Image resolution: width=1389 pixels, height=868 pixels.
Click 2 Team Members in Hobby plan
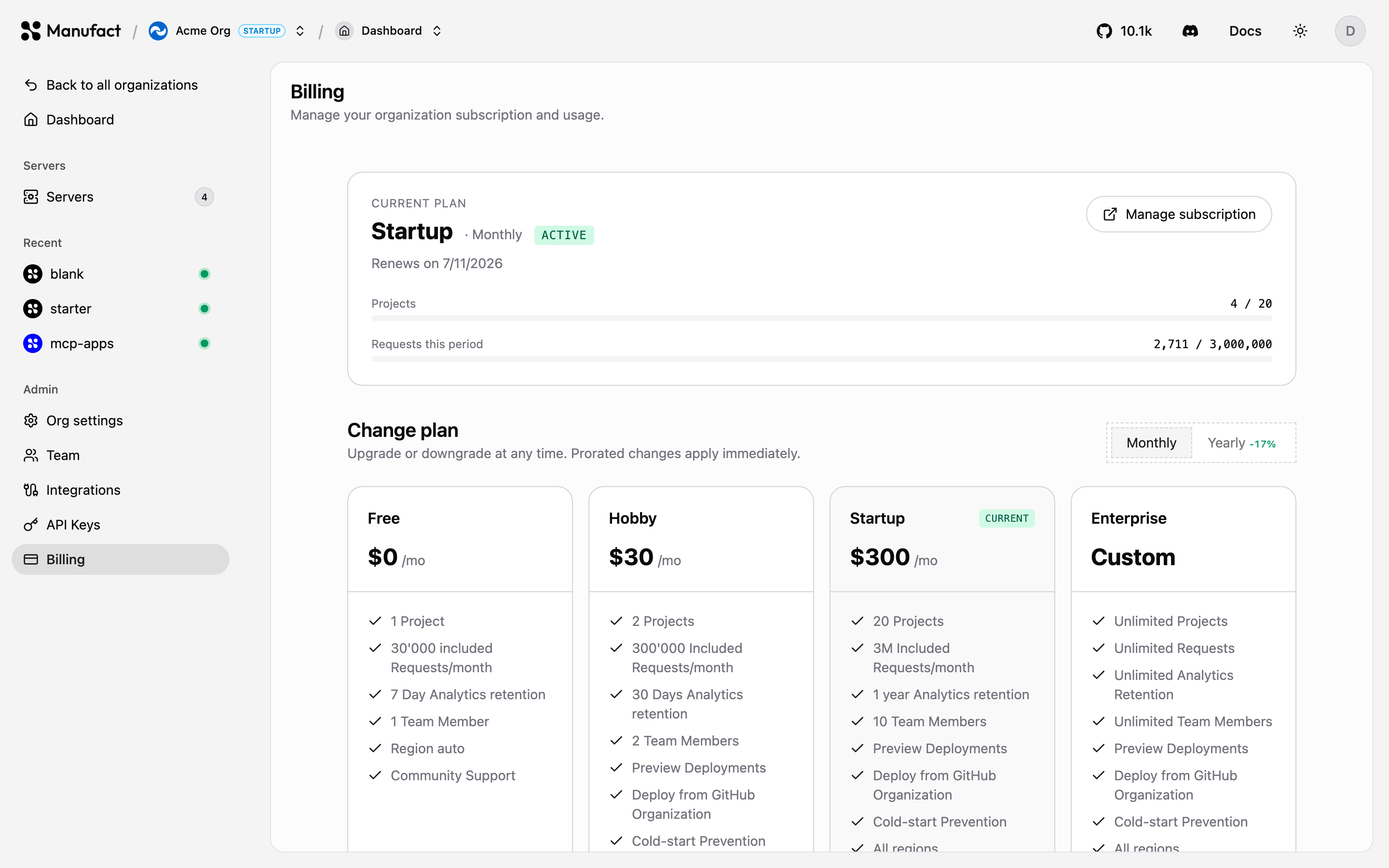point(685,741)
